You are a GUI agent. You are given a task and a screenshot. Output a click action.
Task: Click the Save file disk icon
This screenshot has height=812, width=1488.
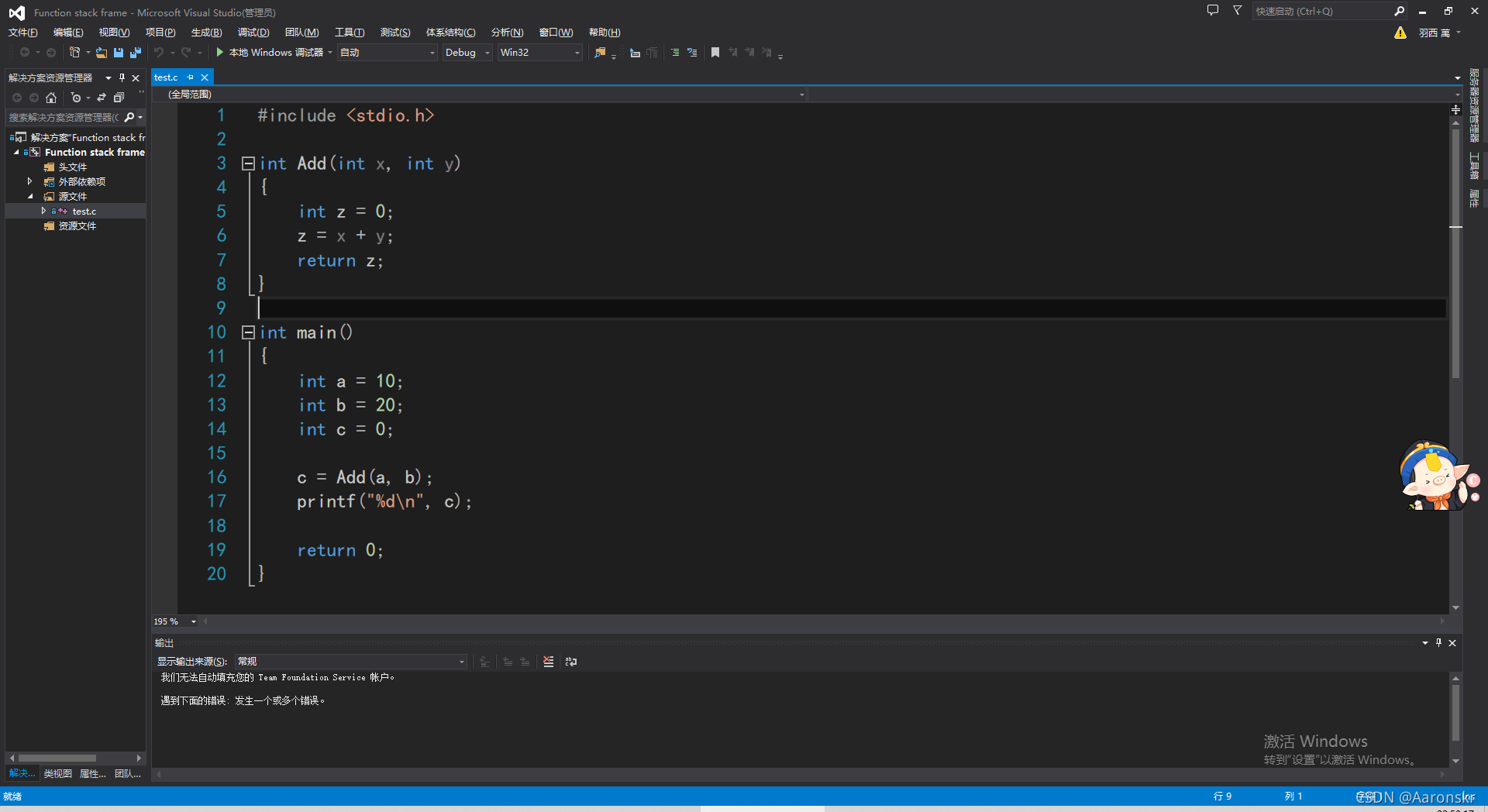(119, 53)
